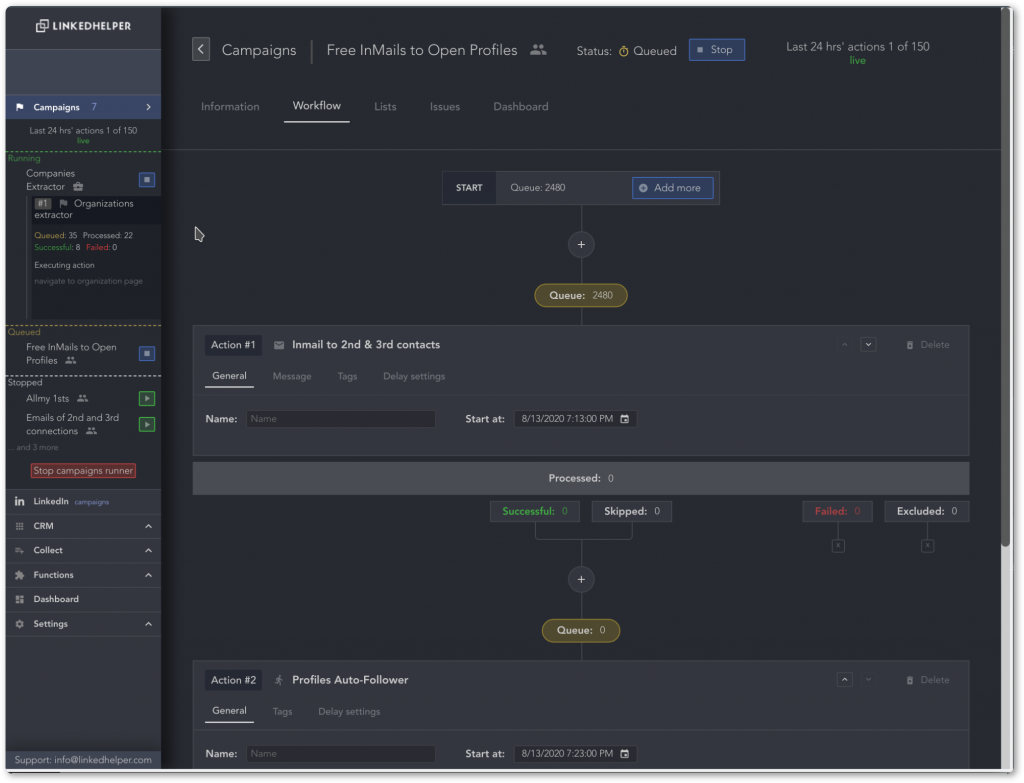Image resolution: width=1024 pixels, height=783 pixels.
Task: Click the x under Excluded counter
Action: coord(927,545)
